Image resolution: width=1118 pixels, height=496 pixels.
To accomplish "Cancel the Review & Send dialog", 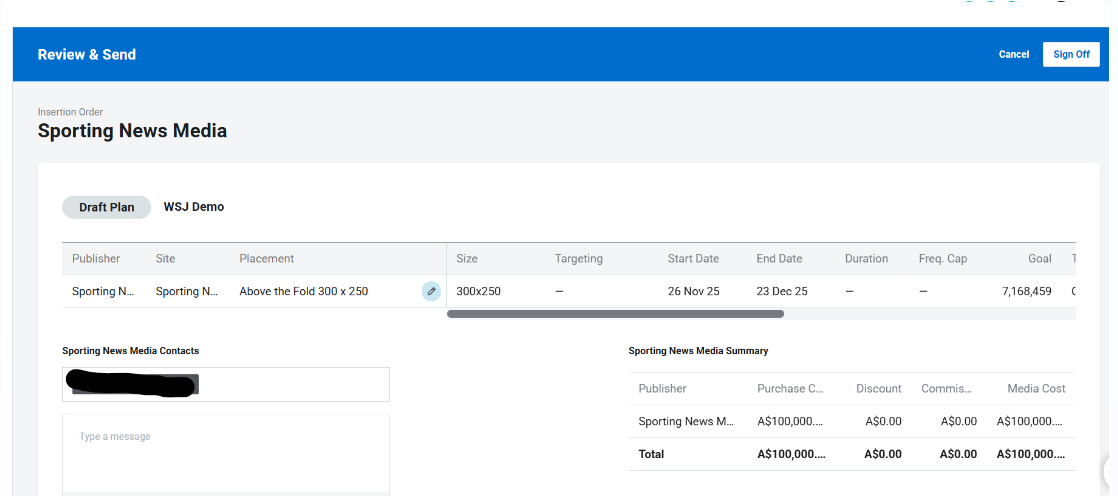I will pos(1013,54).
